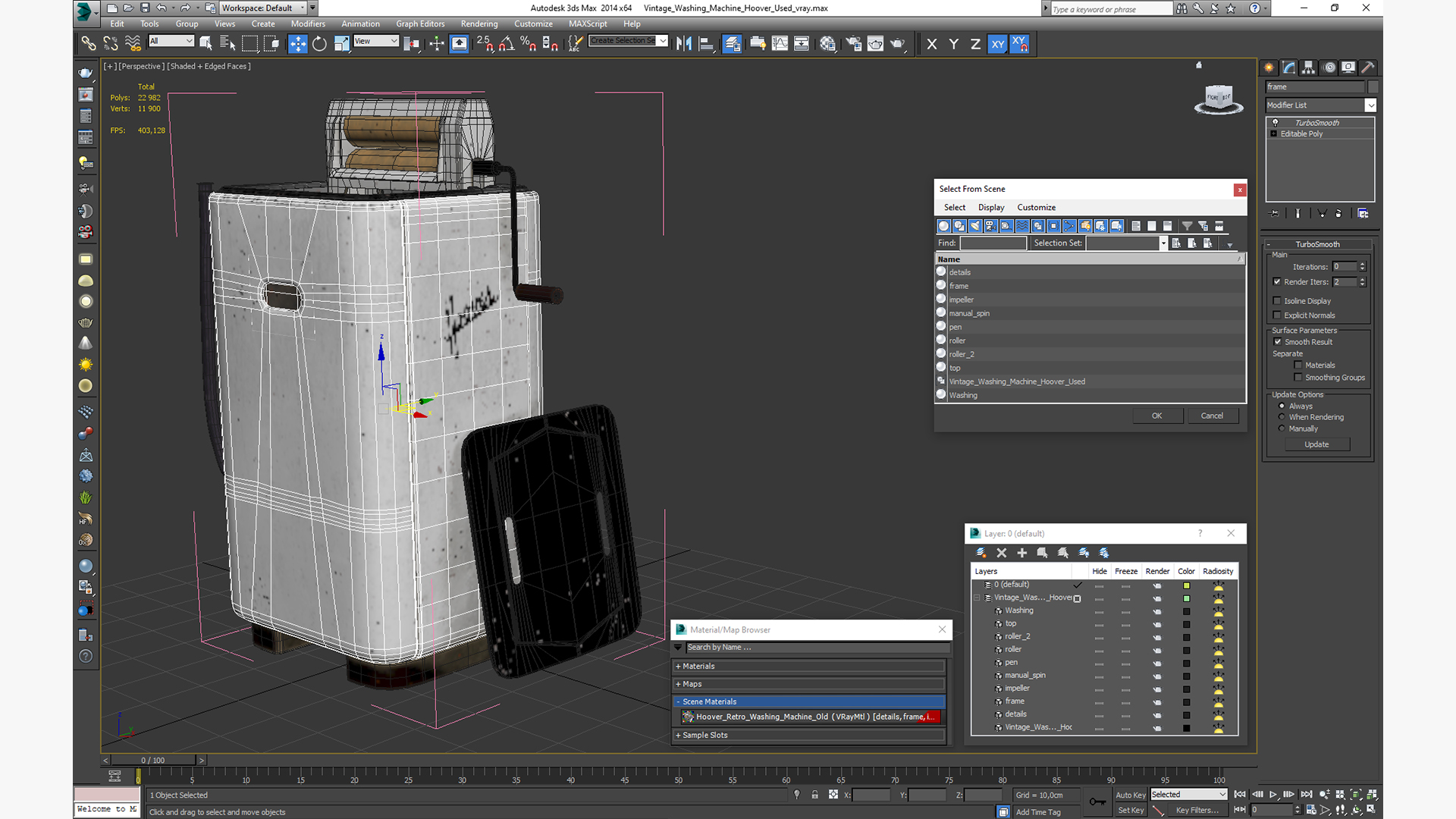Open the Animation menu
The width and height of the screenshot is (1456, 819).
tap(360, 24)
